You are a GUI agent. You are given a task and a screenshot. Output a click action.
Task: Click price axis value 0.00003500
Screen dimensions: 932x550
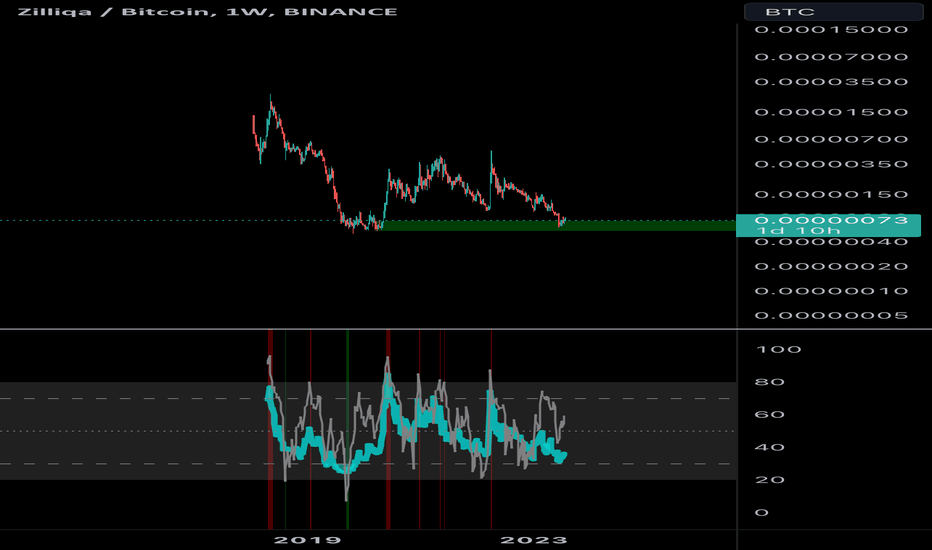tap(831, 82)
